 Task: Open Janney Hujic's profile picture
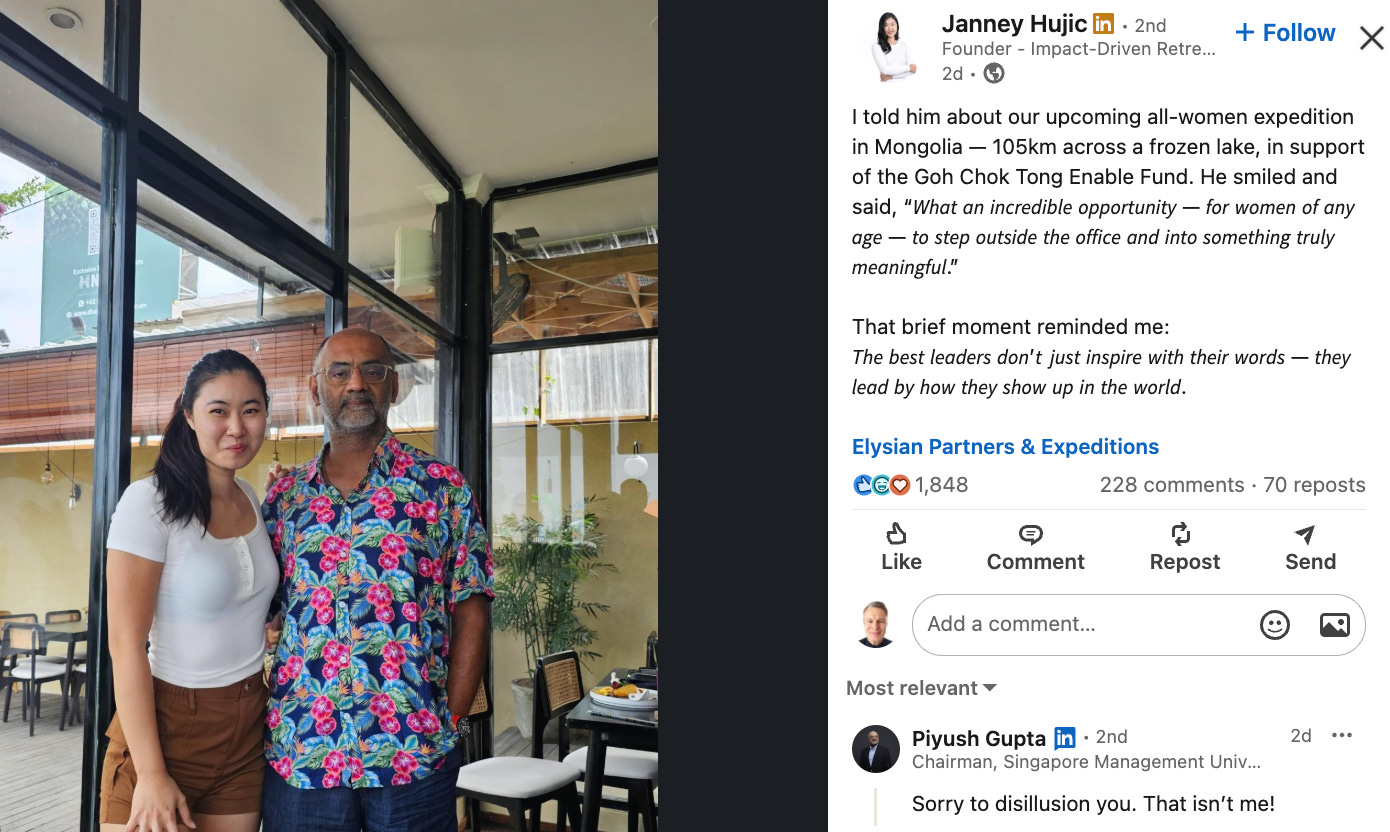[x=893, y=46]
